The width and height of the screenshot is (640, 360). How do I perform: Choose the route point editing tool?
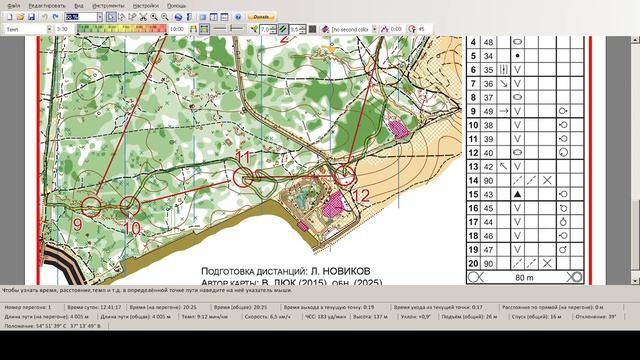[122, 17]
